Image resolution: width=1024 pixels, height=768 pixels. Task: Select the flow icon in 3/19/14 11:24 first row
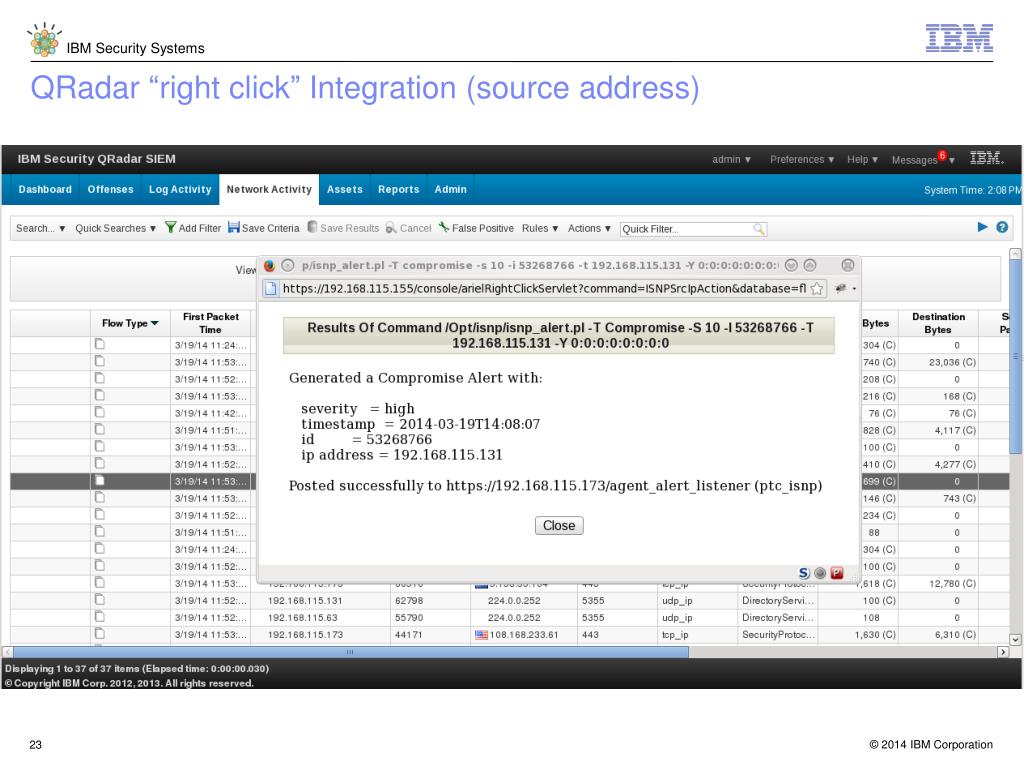[x=99, y=344]
